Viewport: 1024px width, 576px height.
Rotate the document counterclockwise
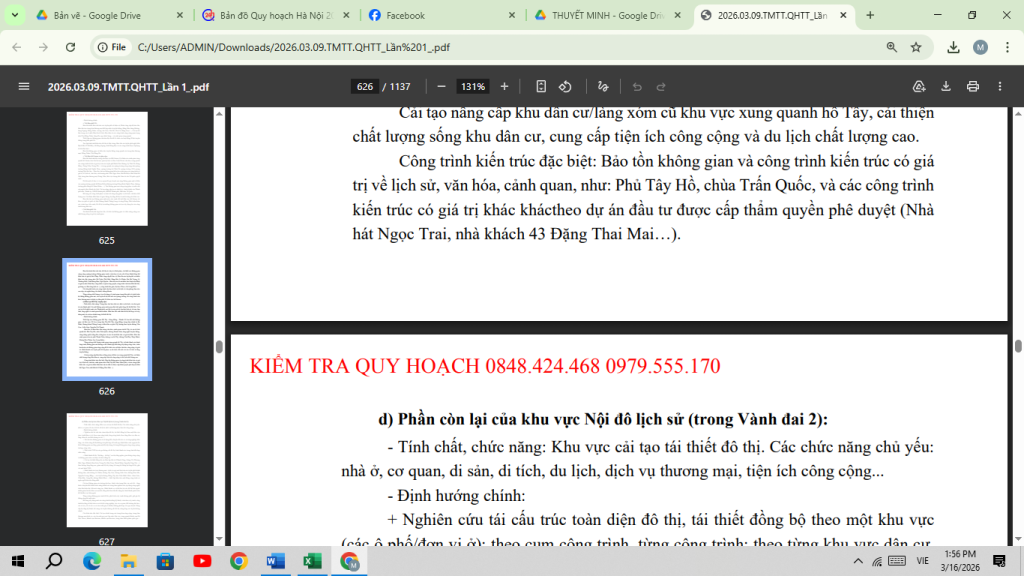(566, 86)
